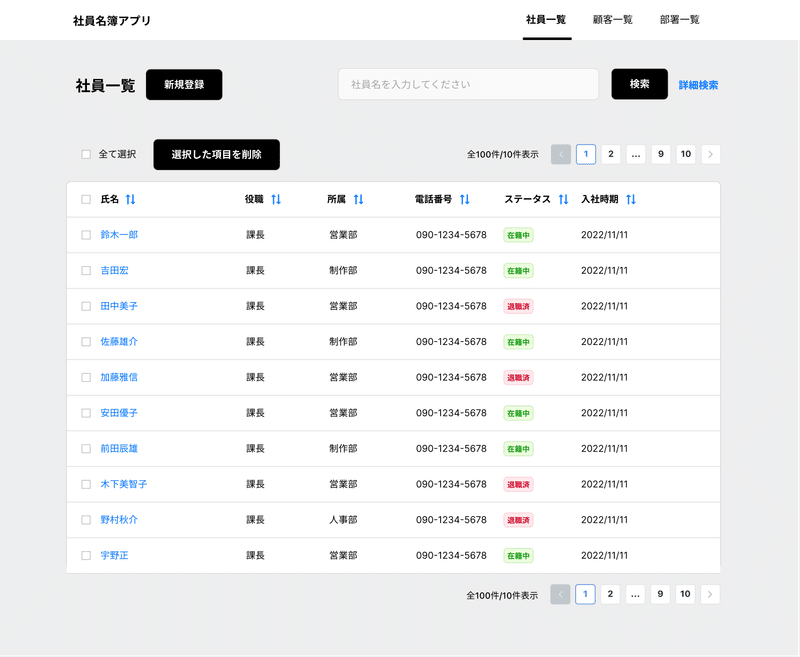800x657 pixels.
Task: Switch to the 社員一覧 tab
Action: point(546,20)
